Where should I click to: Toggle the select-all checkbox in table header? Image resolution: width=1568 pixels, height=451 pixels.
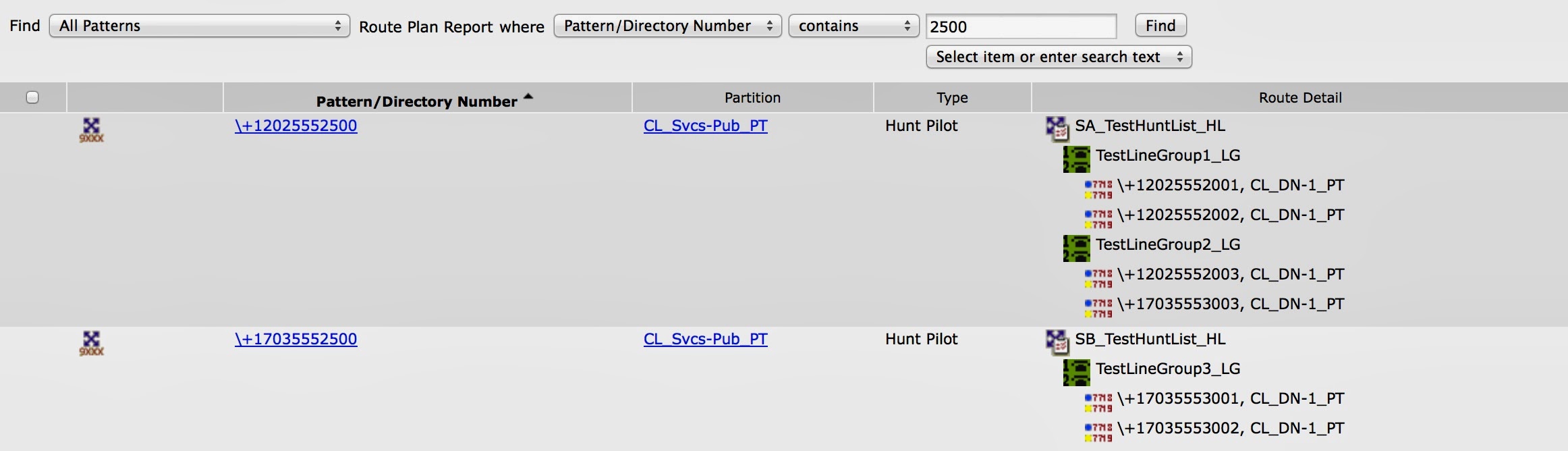point(31,98)
